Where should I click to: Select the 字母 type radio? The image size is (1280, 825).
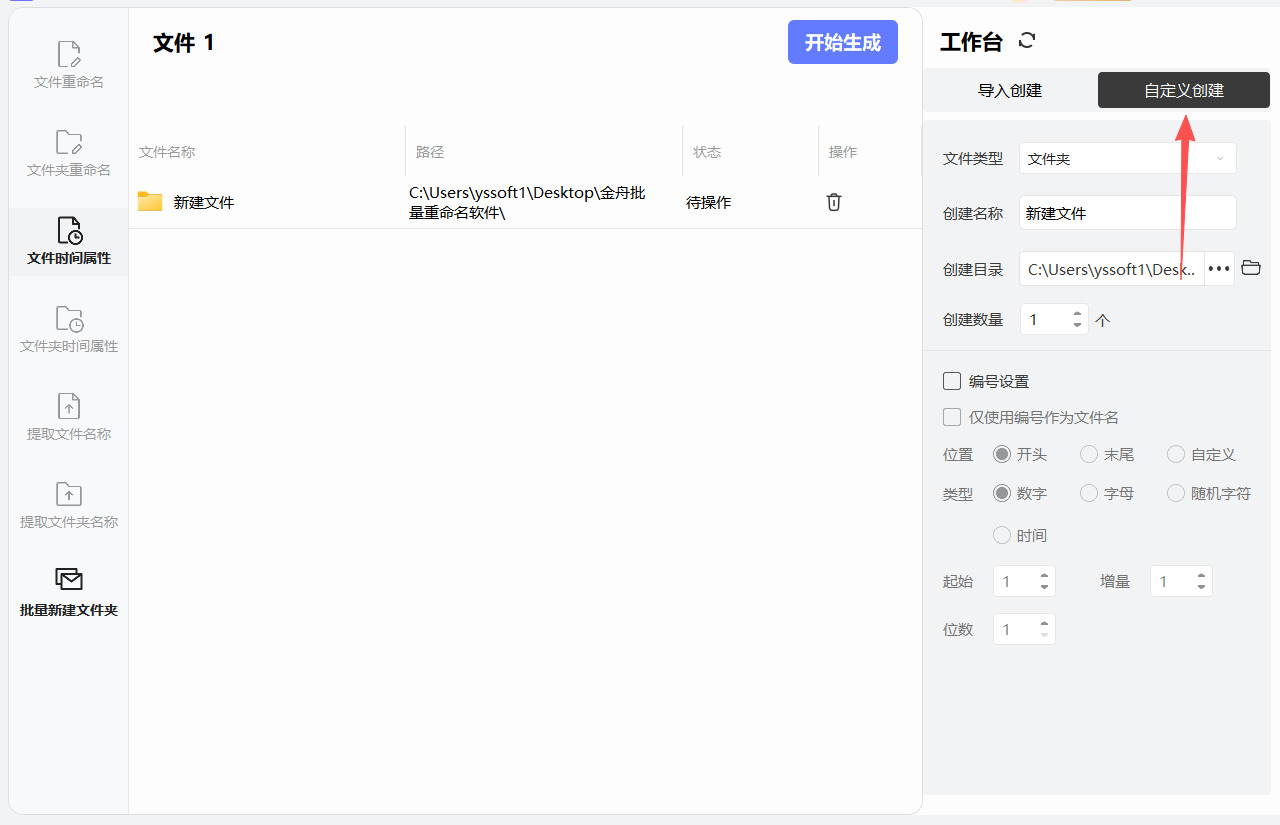point(1089,493)
